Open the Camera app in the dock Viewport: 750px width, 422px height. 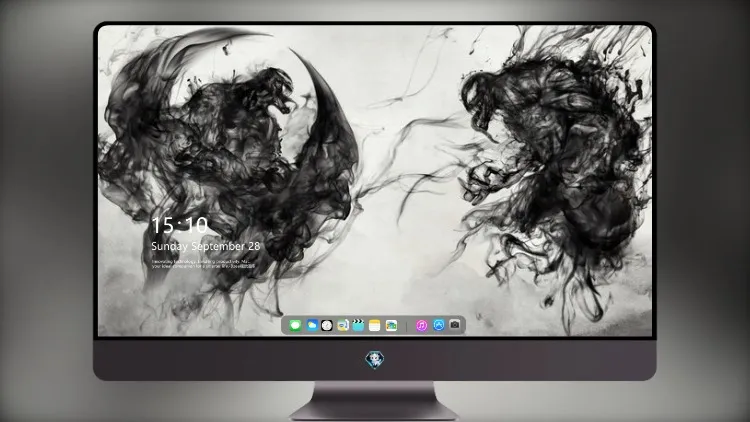pyautogui.click(x=455, y=325)
